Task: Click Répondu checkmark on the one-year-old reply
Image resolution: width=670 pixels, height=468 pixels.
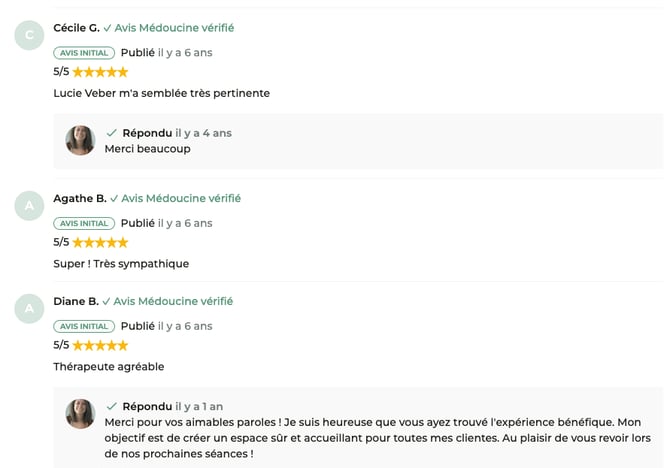Action: 111,407
